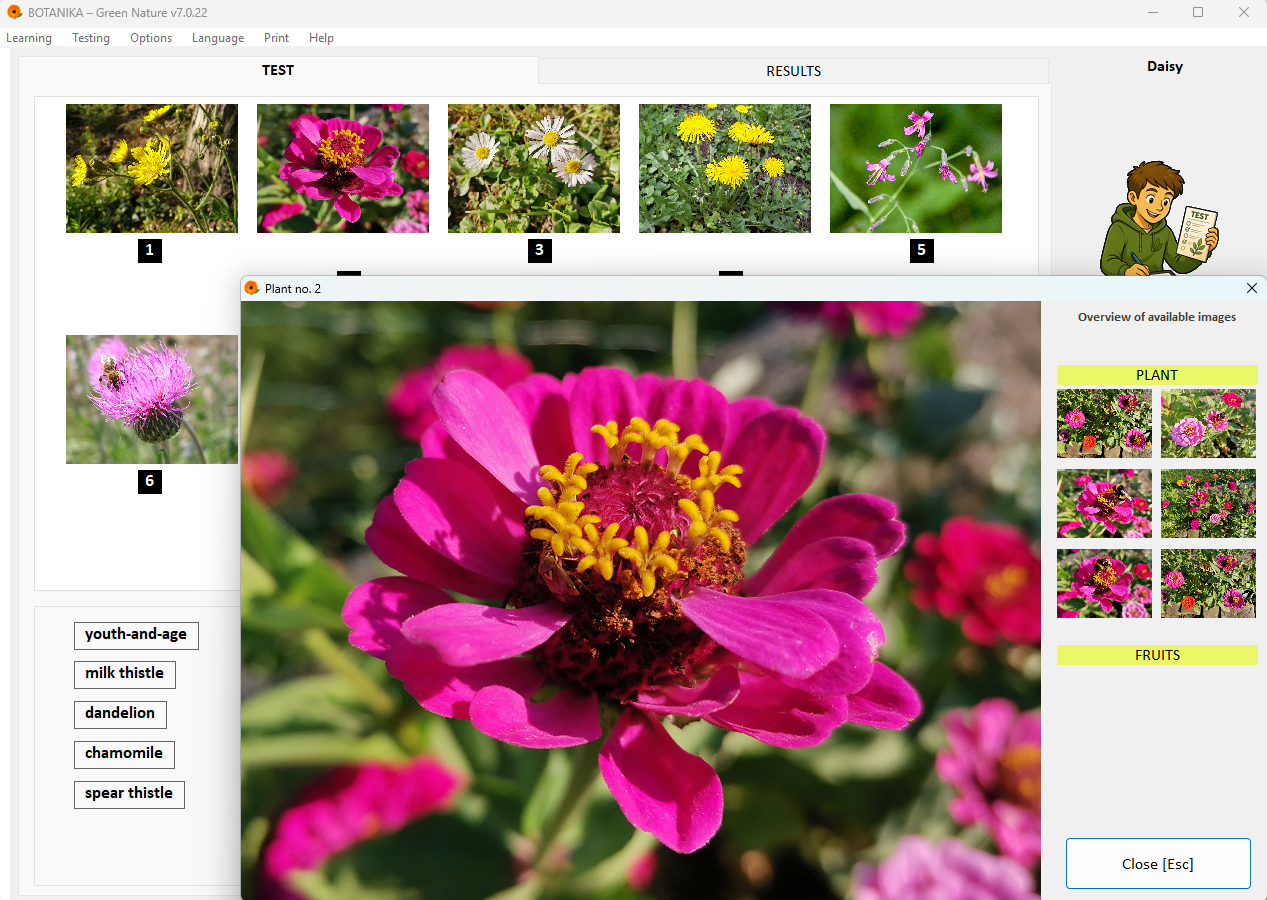Switch to the RESULTS tab

click(793, 71)
